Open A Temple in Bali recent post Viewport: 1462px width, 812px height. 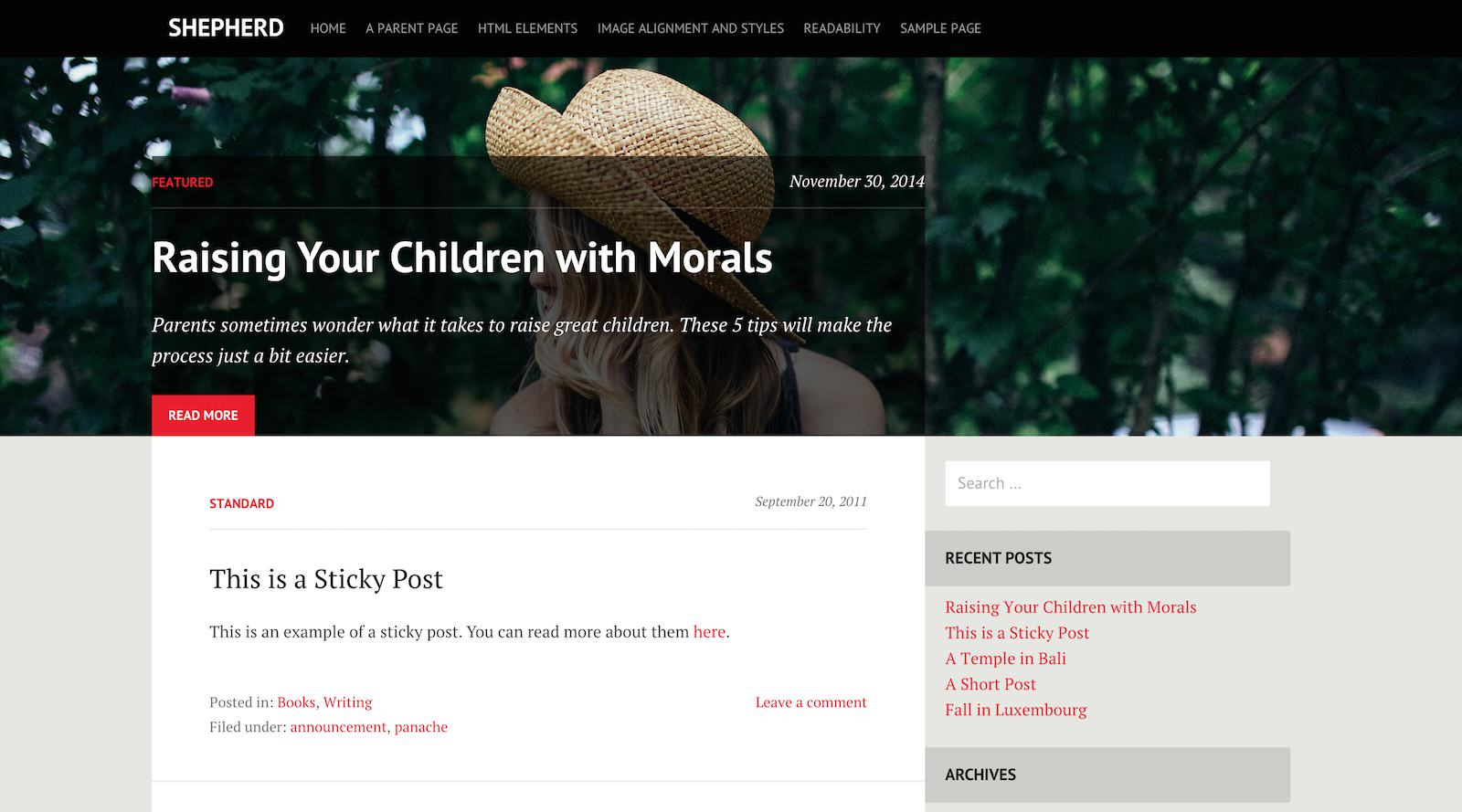(x=1005, y=659)
